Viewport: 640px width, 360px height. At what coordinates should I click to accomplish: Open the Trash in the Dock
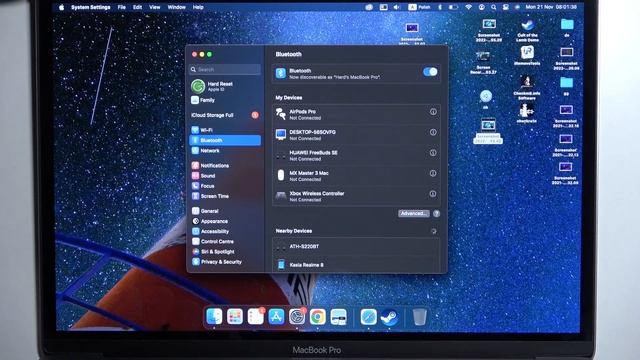tap(419, 316)
